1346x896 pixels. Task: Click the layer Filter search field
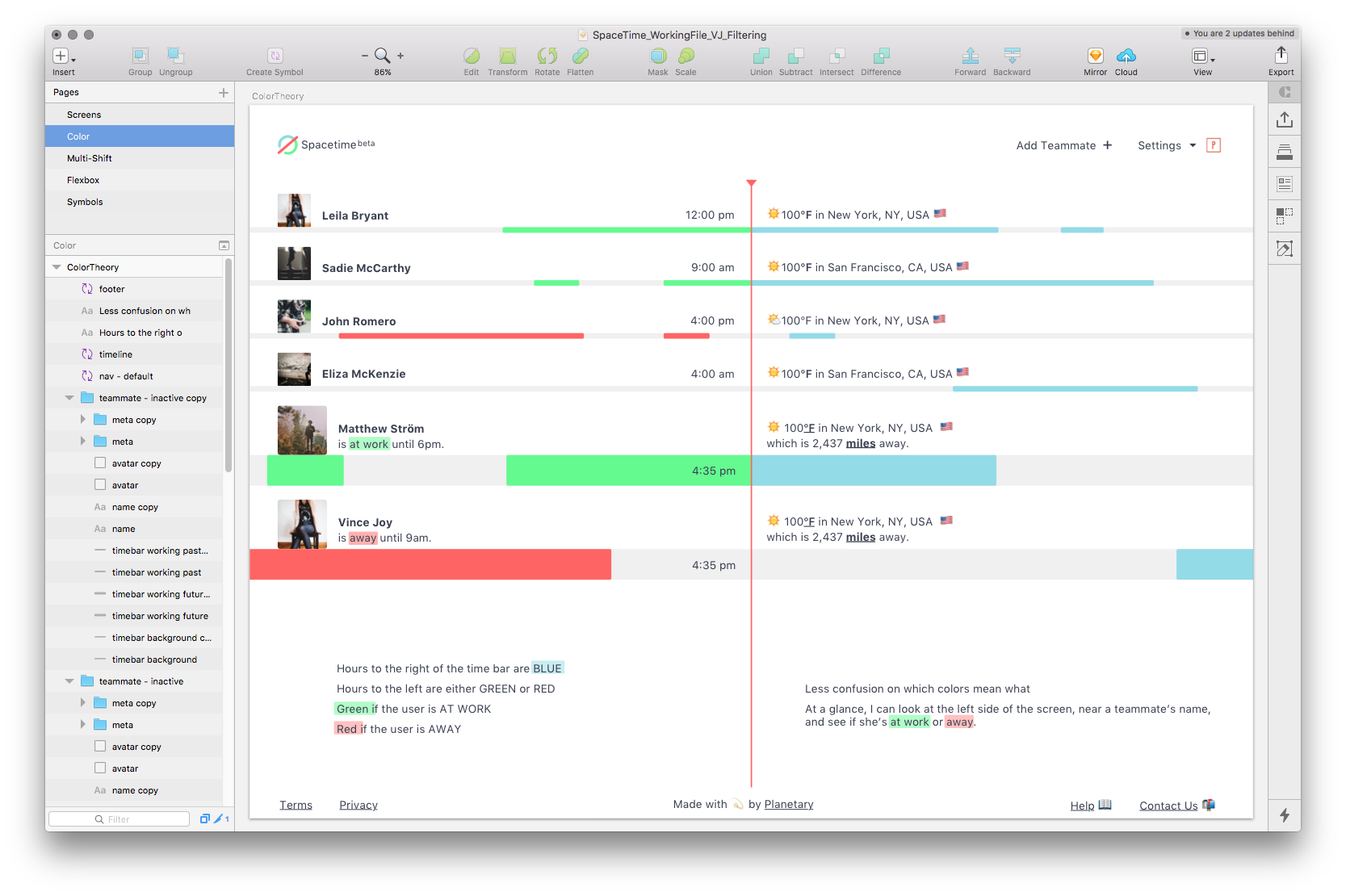119,819
